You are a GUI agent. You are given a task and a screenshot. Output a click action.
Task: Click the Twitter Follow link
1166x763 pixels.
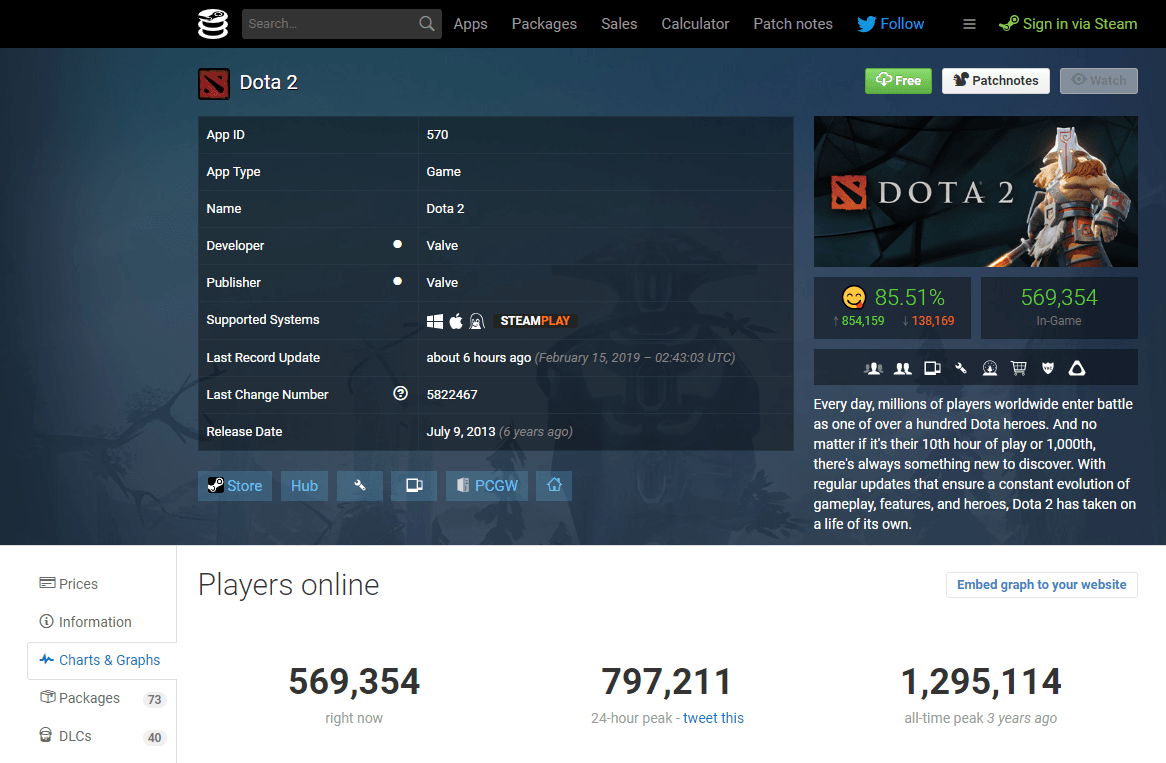coord(890,24)
